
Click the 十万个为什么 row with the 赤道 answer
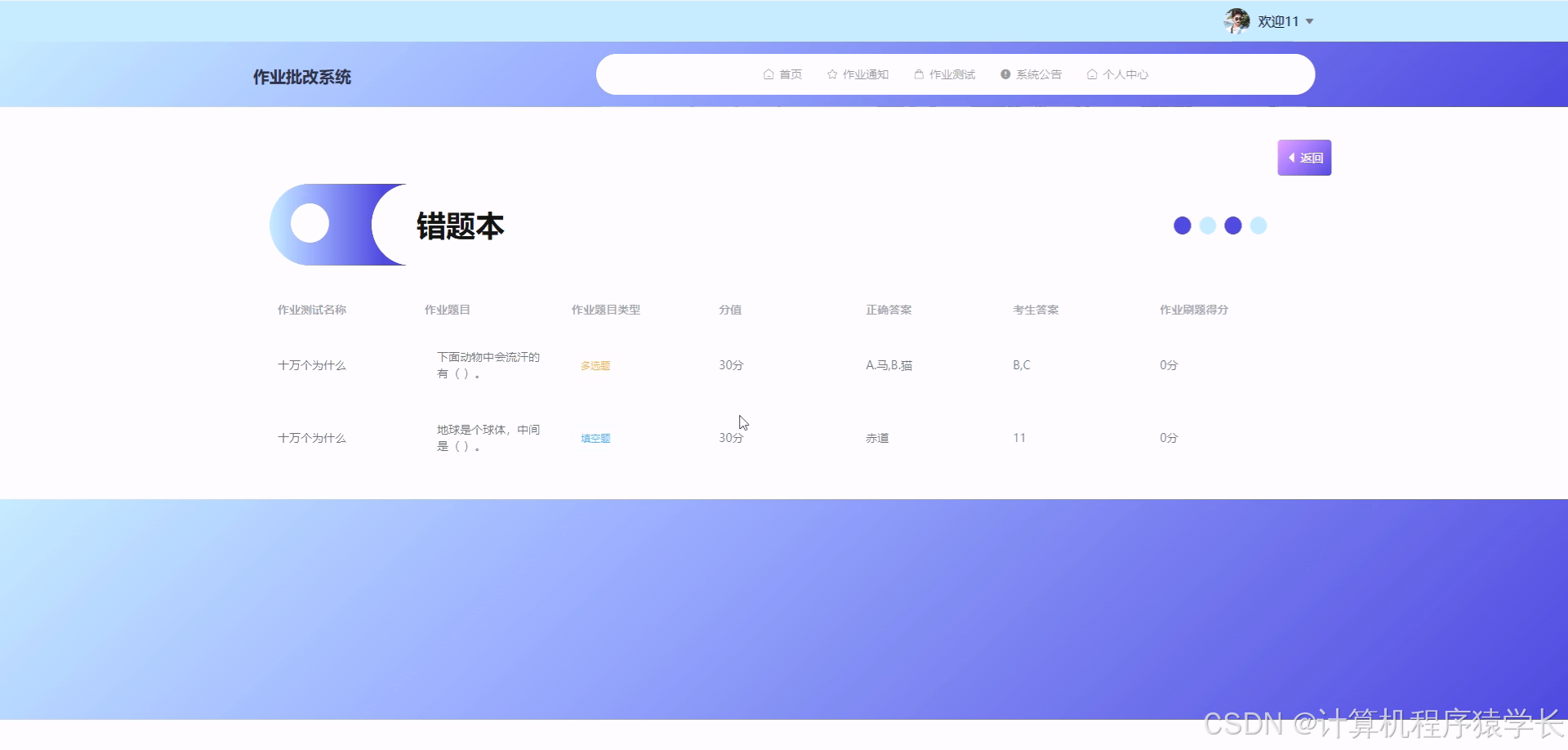[312, 437]
